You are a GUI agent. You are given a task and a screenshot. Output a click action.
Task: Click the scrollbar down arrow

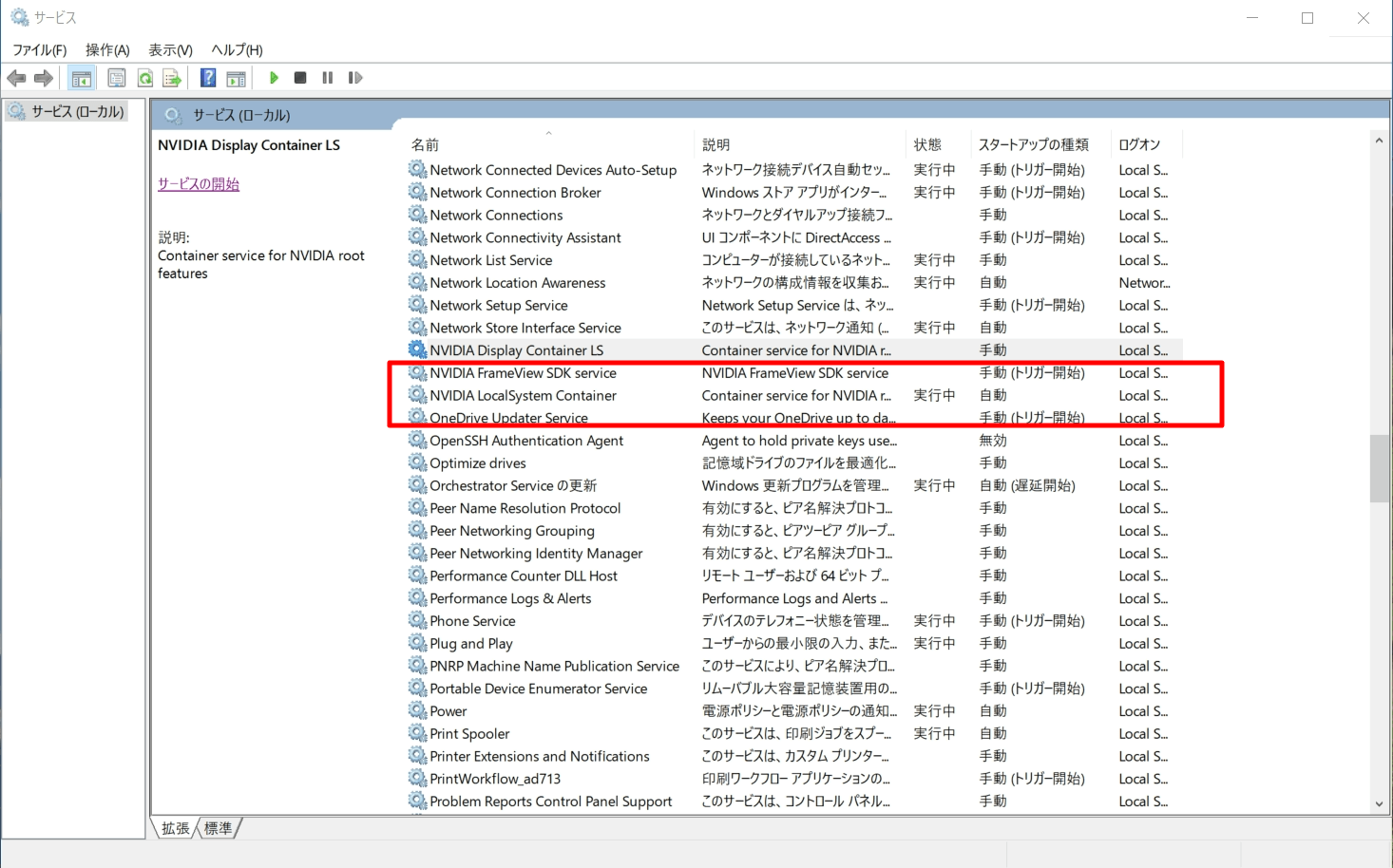click(1379, 802)
